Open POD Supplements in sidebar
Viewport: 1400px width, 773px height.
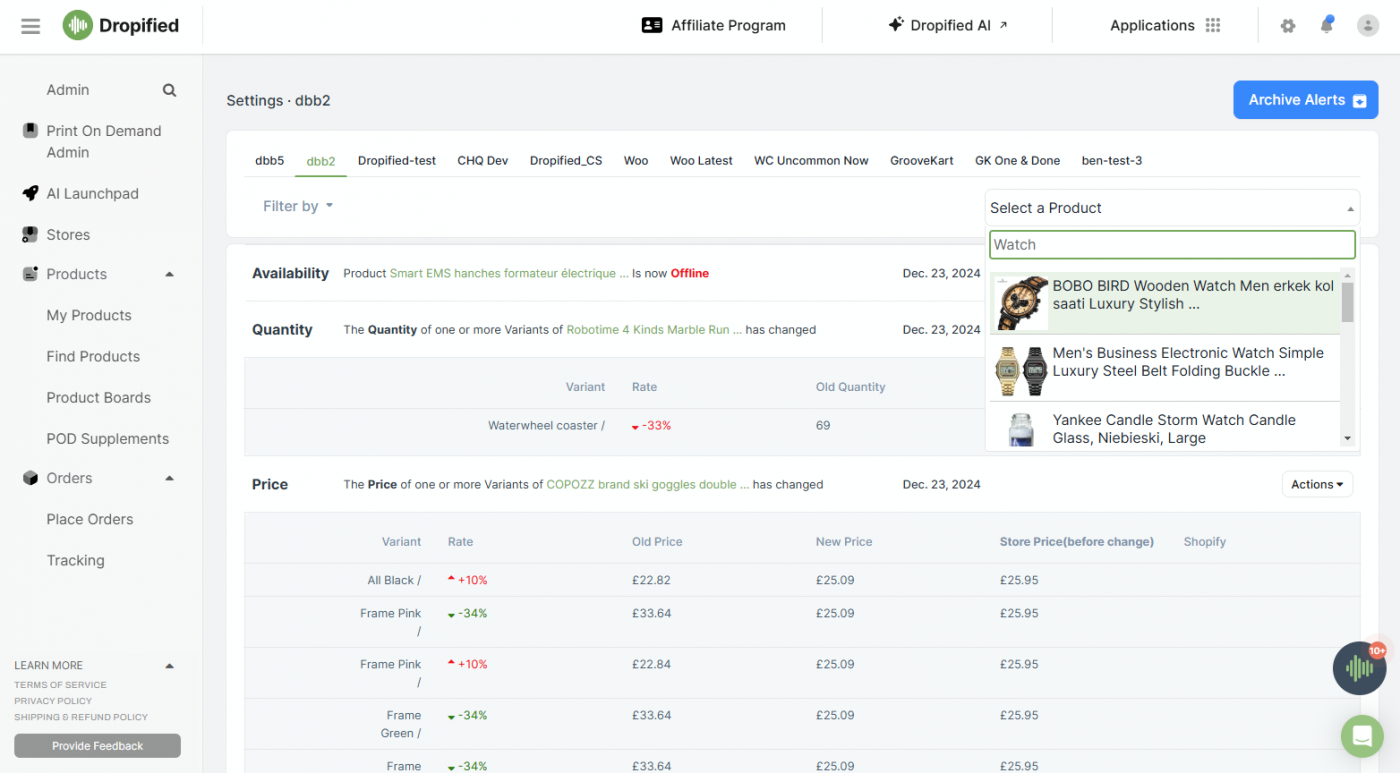(108, 438)
